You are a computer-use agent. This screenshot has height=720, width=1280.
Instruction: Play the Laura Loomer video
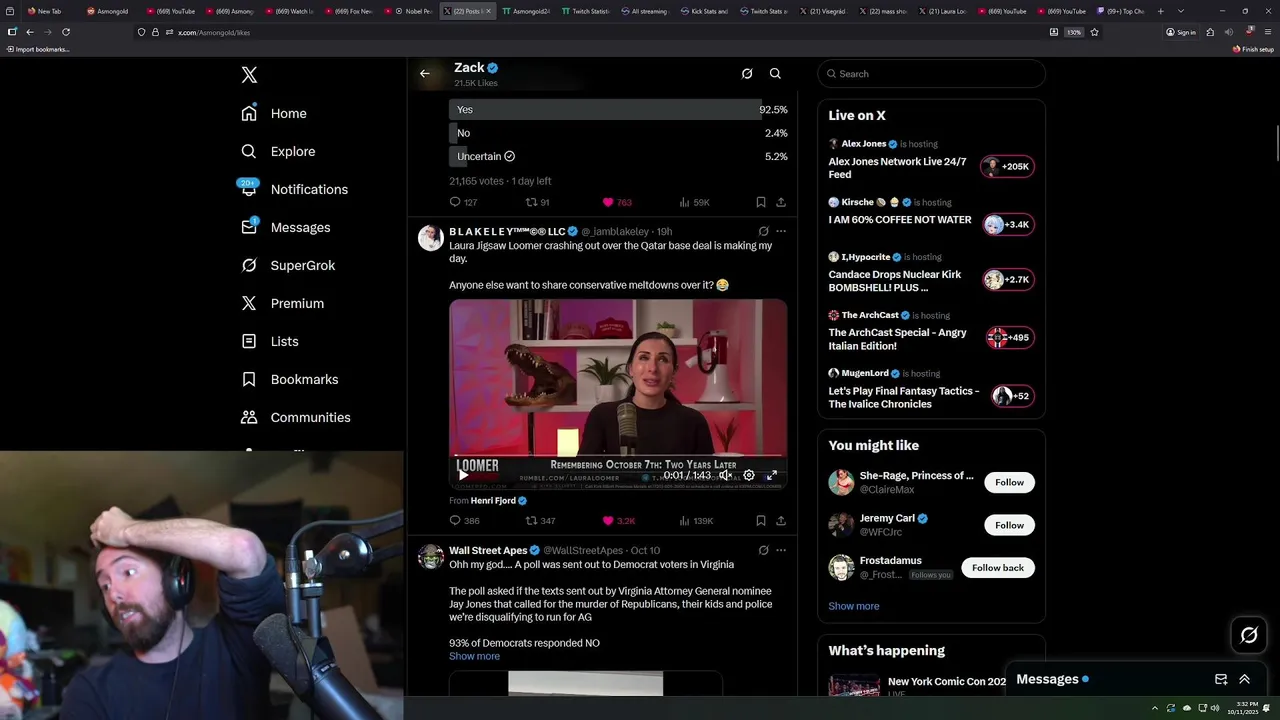463,476
